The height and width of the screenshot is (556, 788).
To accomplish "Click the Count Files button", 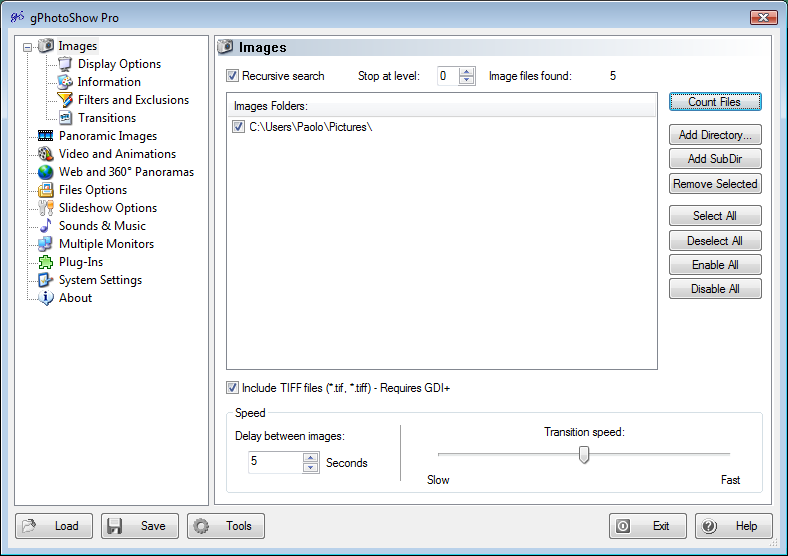I will click(x=715, y=102).
